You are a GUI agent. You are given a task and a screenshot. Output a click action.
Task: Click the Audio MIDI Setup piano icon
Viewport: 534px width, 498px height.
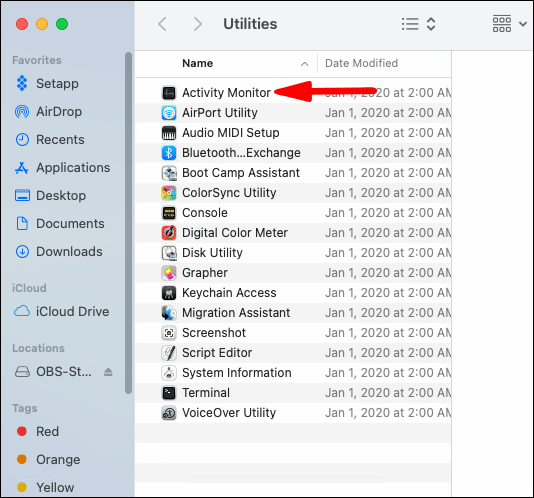[169, 133]
